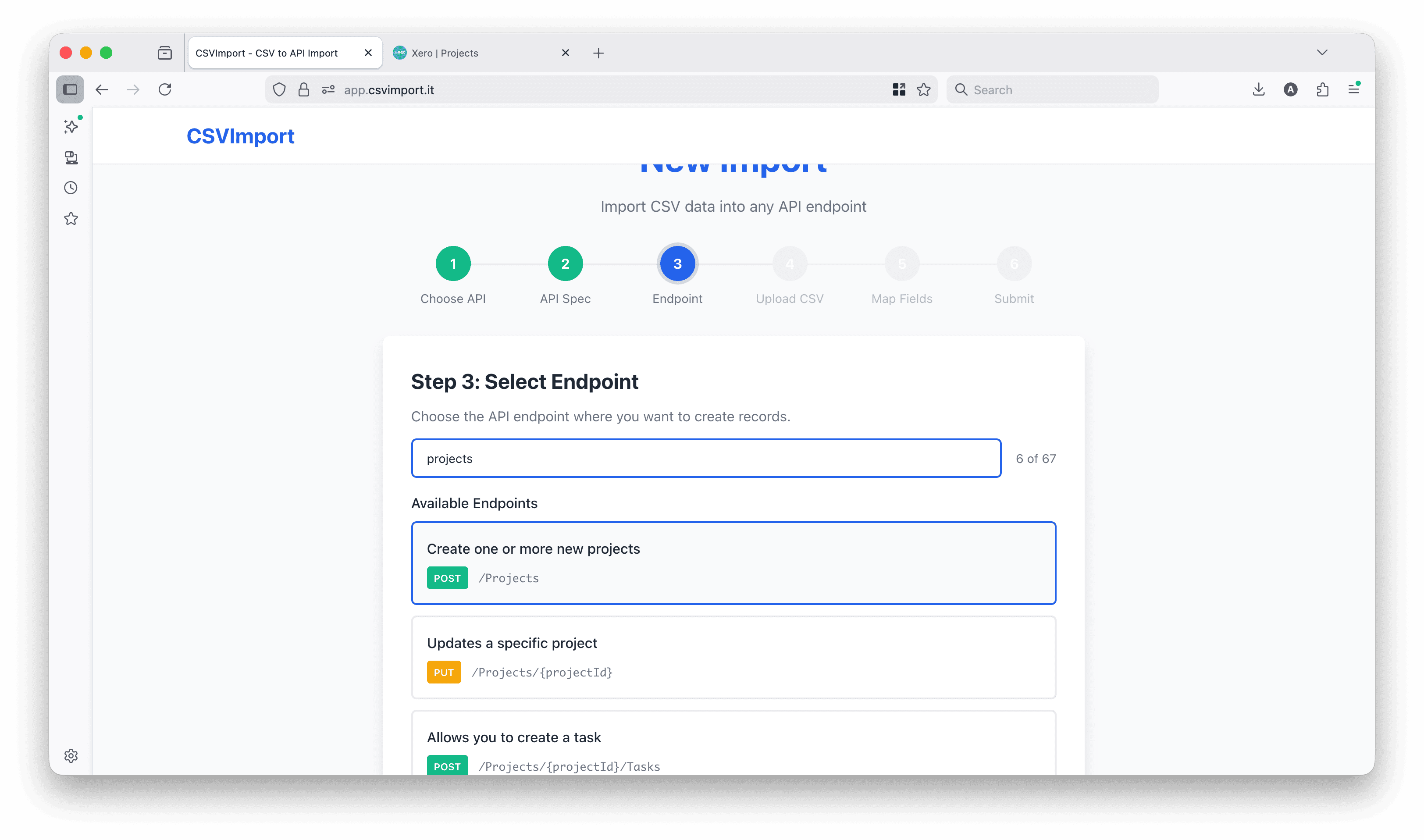1424x840 pixels.
Task: Open the extensions puzzle icon
Action: pos(1323,89)
